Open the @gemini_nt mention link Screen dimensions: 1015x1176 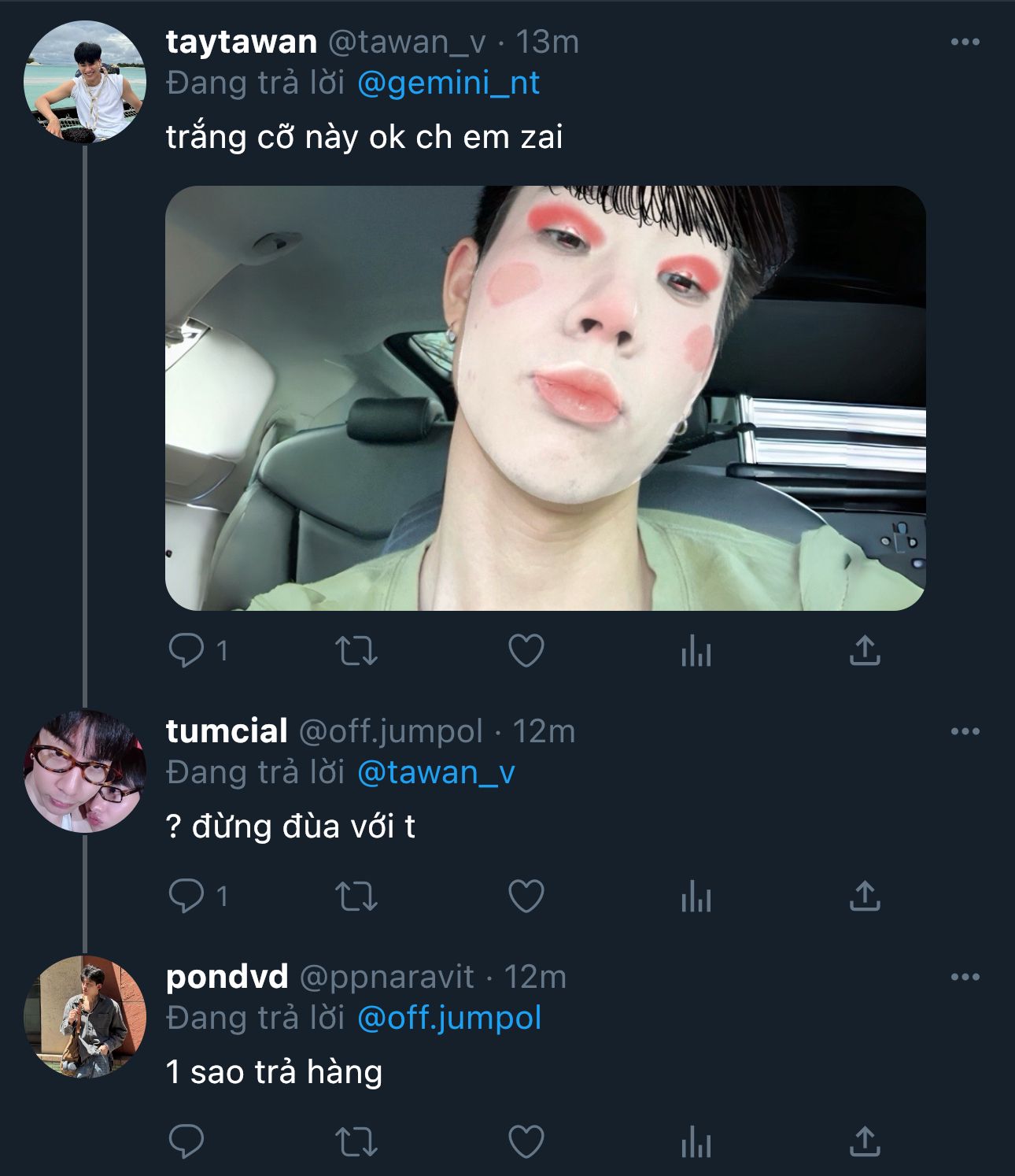tap(448, 83)
